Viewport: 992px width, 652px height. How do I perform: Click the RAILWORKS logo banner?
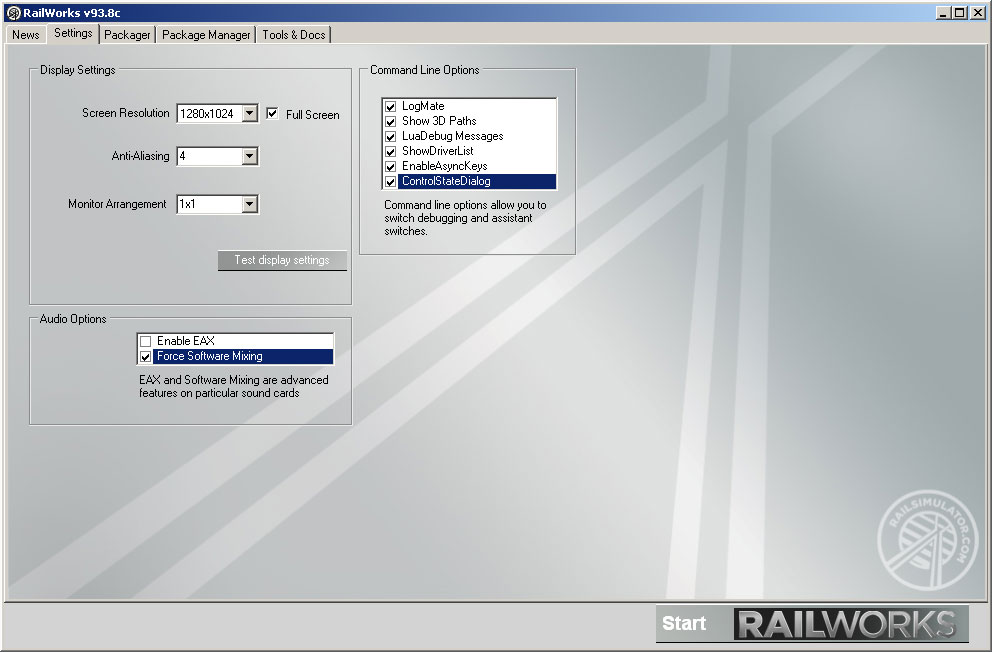[850, 623]
